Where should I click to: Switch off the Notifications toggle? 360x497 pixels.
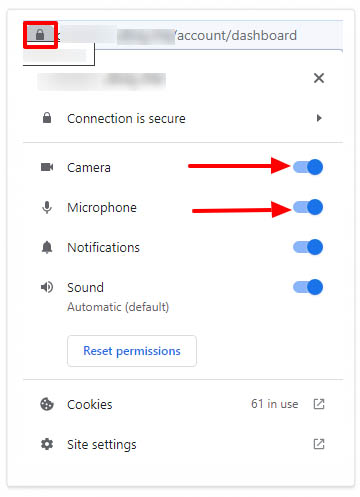point(308,247)
